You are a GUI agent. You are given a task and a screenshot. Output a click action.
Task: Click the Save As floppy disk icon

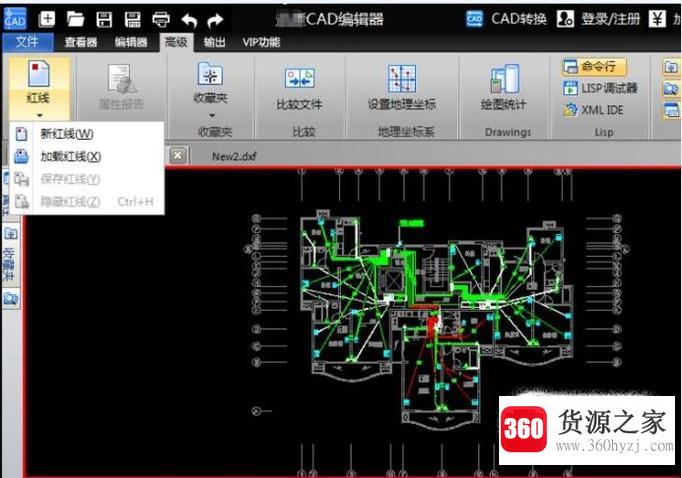click(132, 20)
